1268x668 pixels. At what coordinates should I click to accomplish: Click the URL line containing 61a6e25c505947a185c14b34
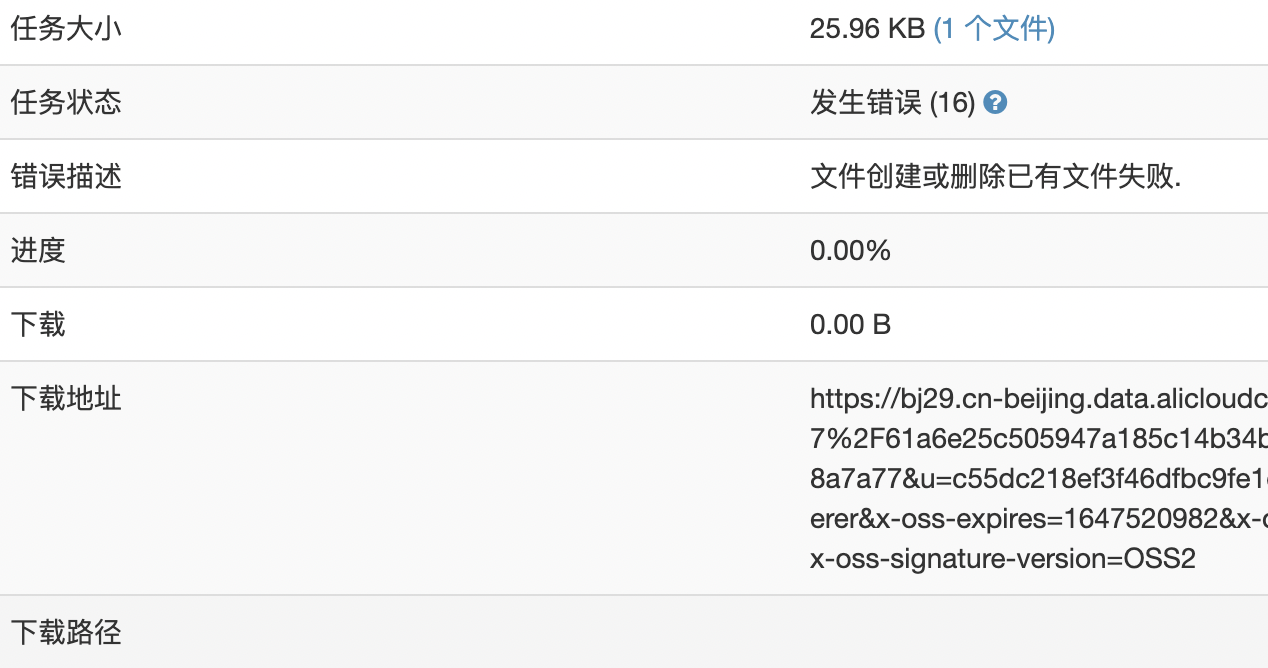pyautogui.click(x=1000, y=438)
